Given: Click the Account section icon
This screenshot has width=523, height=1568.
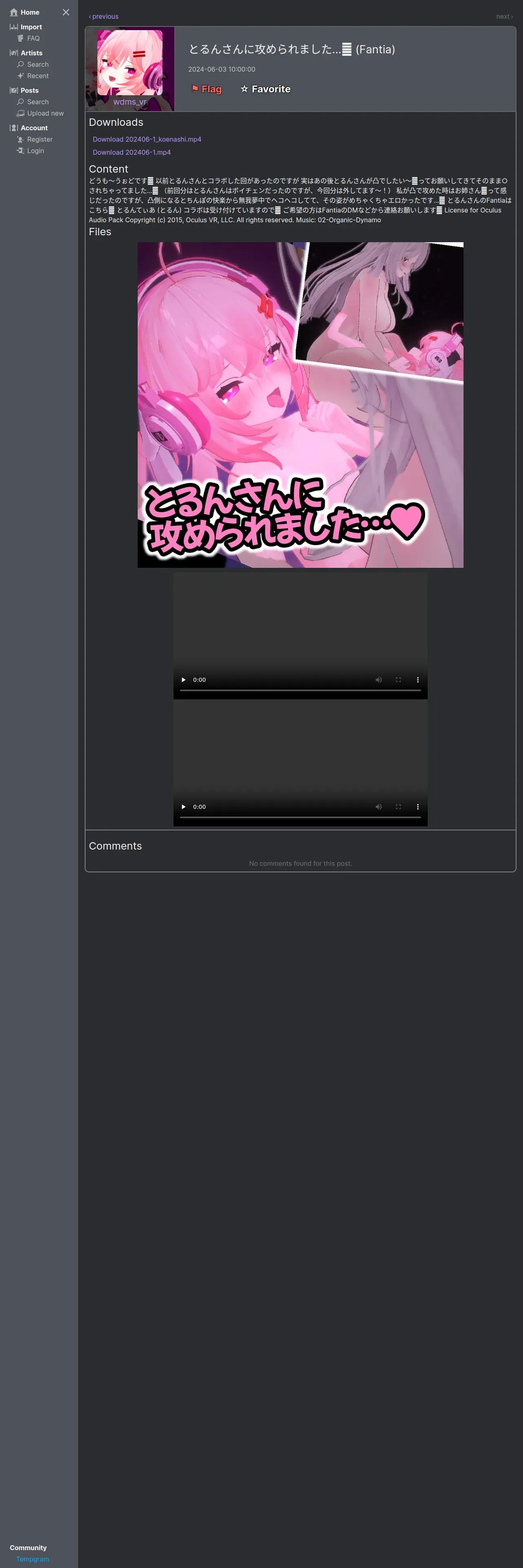Looking at the screenshot, I should click(14, 128).
